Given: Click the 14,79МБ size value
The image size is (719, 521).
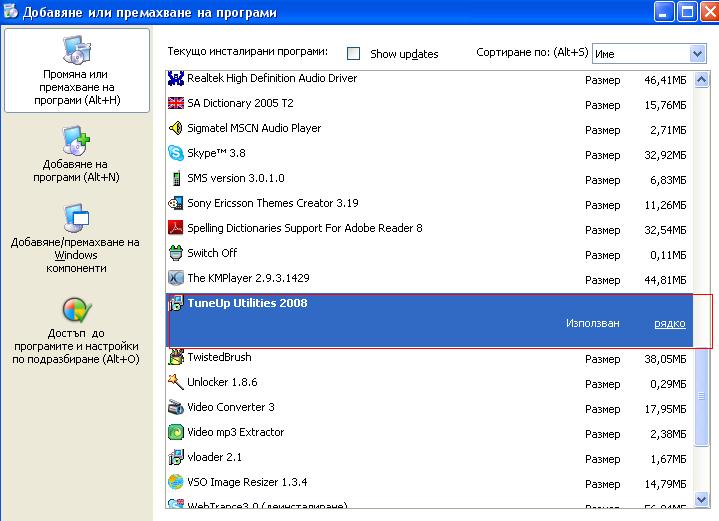Looking at the screenshot, I should [665, 484].
